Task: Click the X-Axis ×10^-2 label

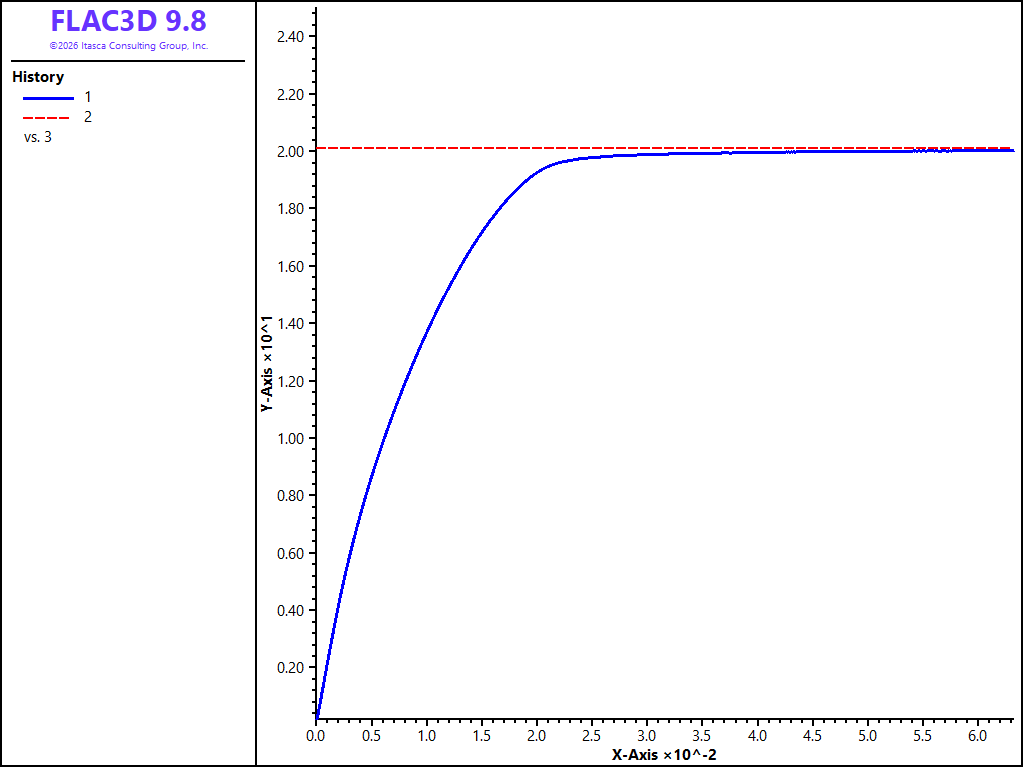Action: 664,755
